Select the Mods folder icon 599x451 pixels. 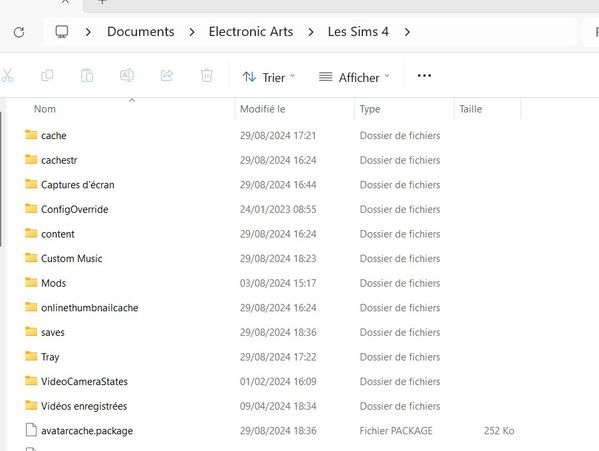click(x=31, y=282)
